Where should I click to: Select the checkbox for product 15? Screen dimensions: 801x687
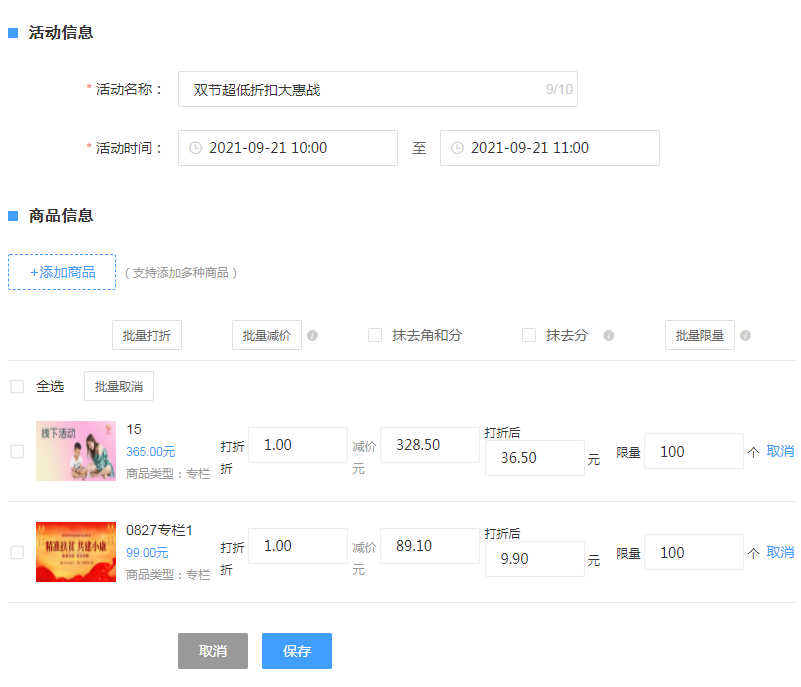point(17,451)
